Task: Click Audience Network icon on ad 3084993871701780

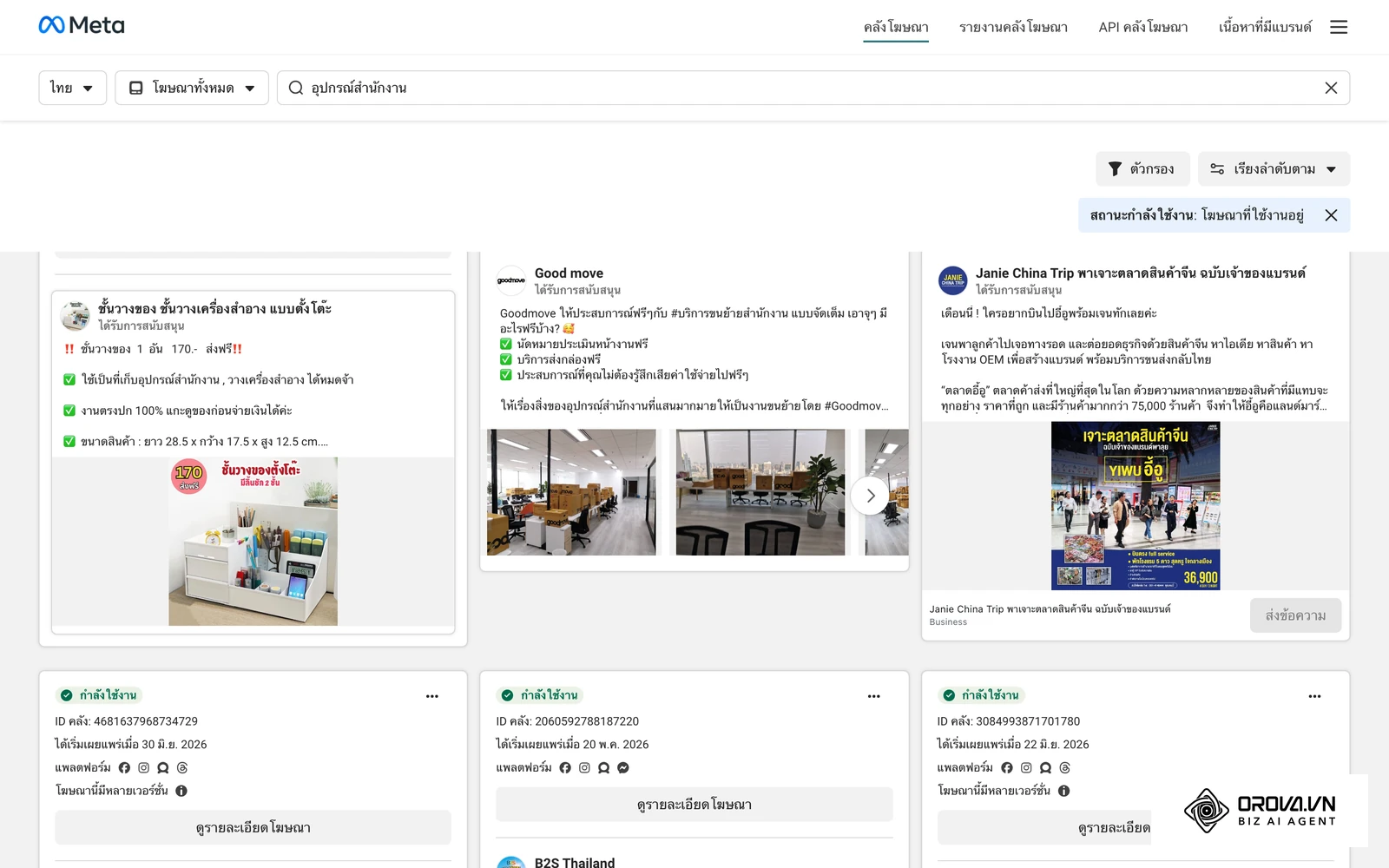Action: click(x=1045, y=768)
